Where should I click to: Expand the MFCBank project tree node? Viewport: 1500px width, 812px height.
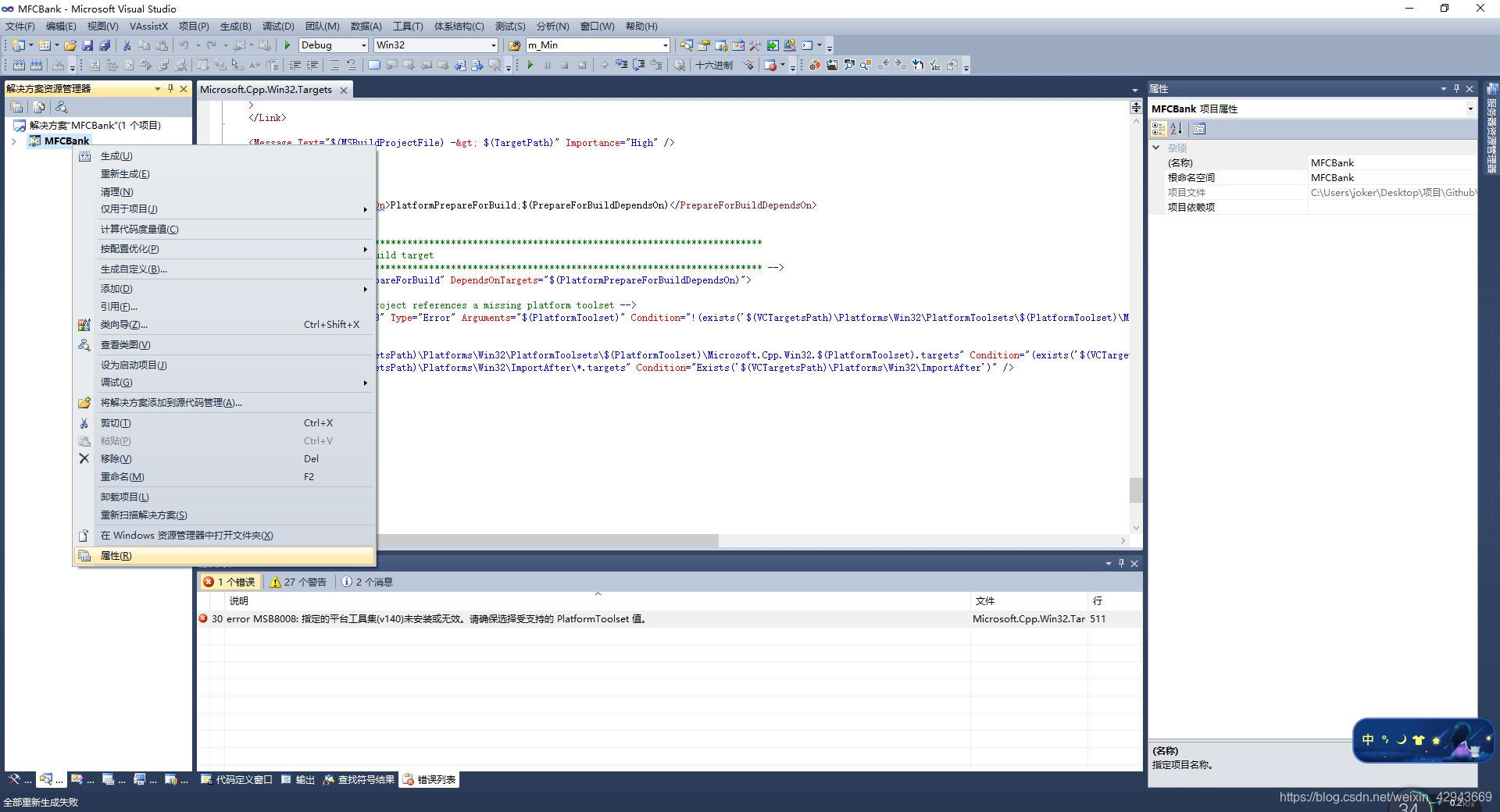click(x=14, y=141)
